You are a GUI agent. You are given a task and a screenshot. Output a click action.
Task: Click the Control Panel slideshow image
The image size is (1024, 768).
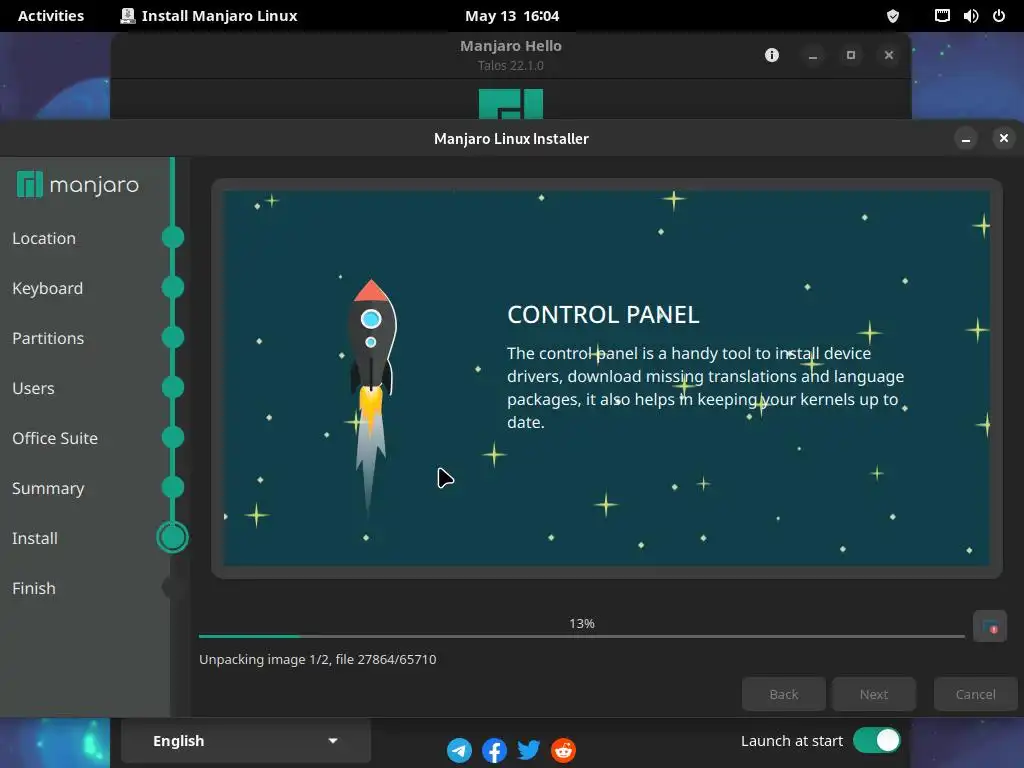click(607, 378)
